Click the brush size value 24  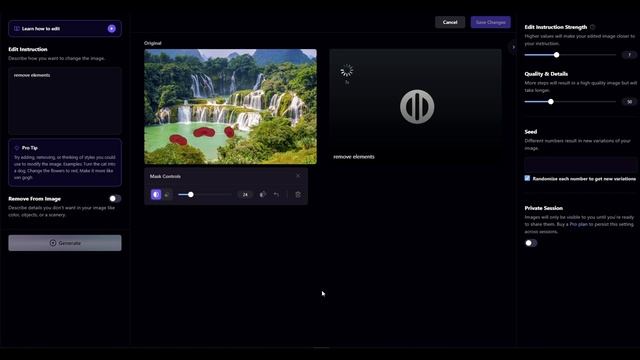[x=245, y=195]
